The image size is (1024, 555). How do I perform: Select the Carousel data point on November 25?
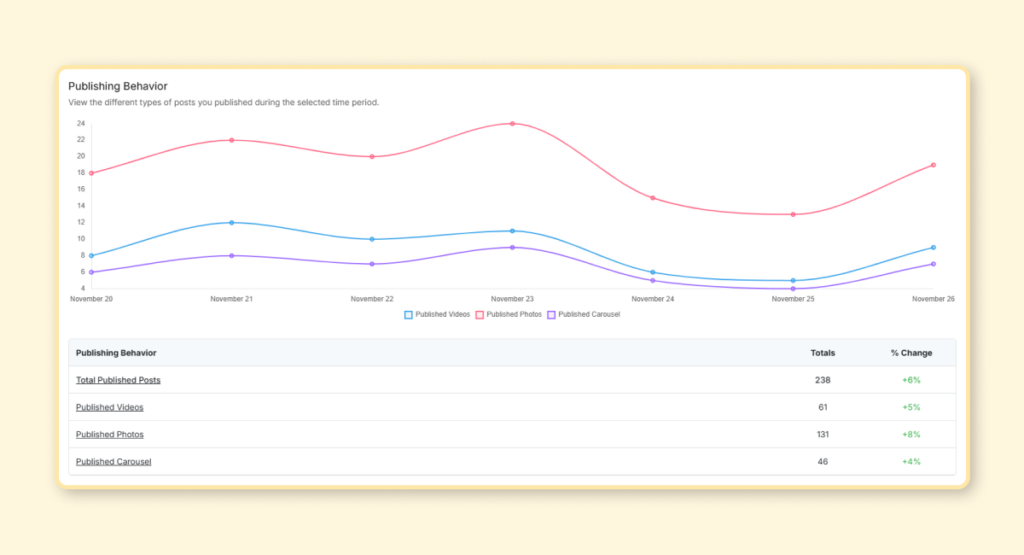click(x=793, y=289)
